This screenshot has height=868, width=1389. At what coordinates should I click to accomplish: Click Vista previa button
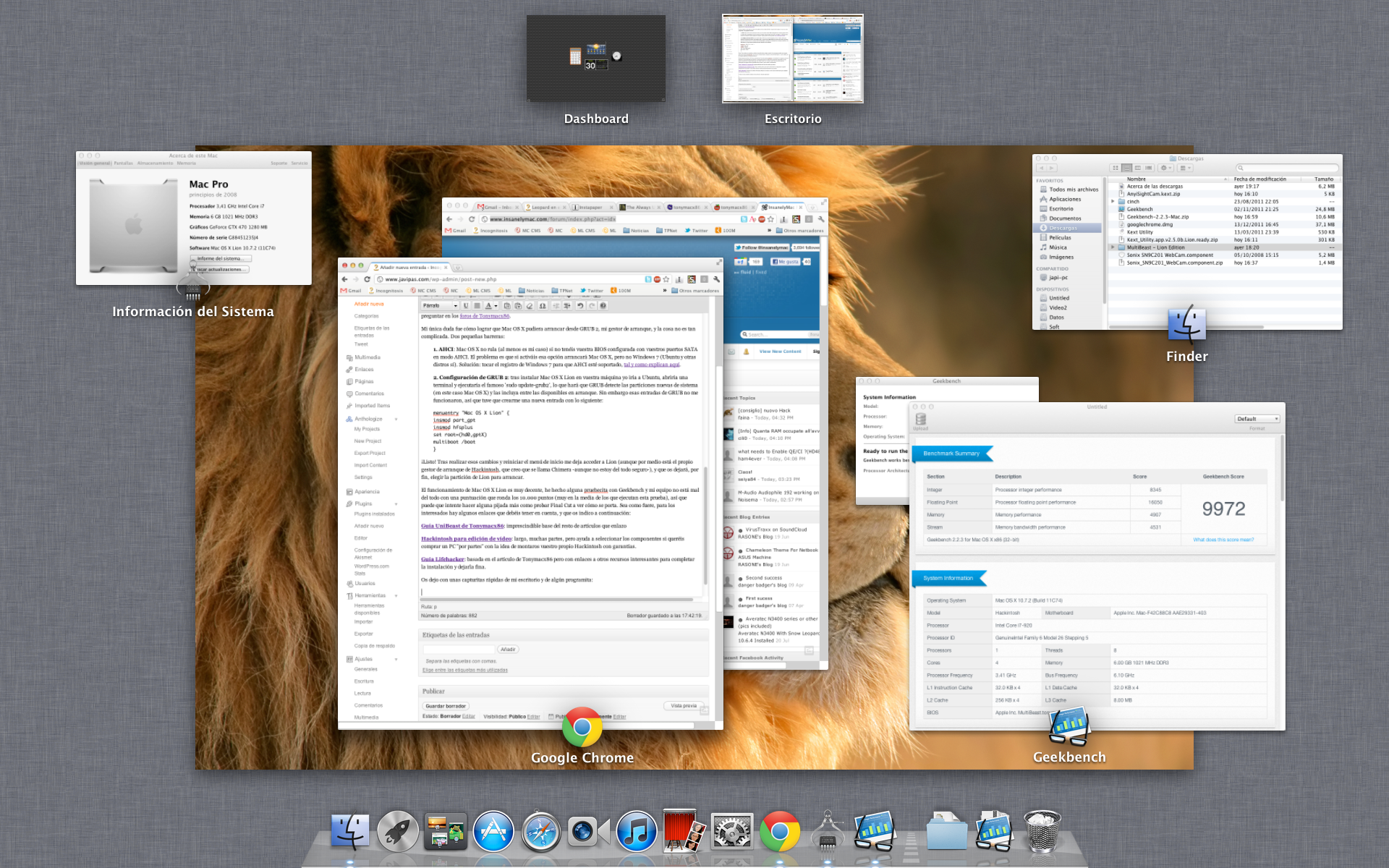[x=683, y=706]
